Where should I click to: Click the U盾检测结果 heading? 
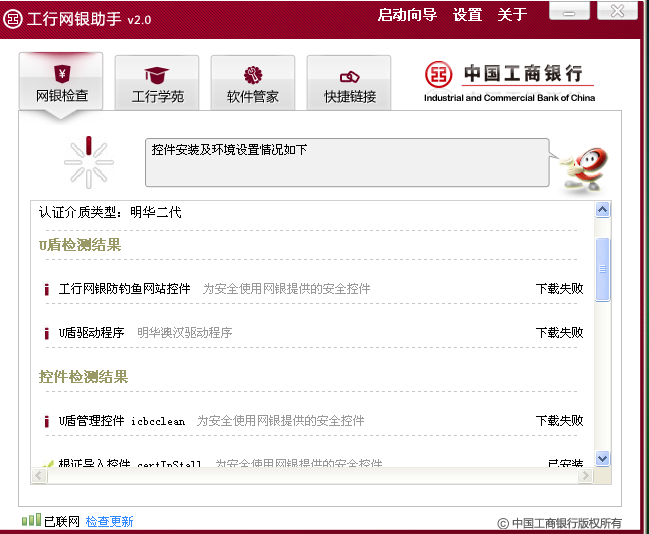[x=80, y=245]
